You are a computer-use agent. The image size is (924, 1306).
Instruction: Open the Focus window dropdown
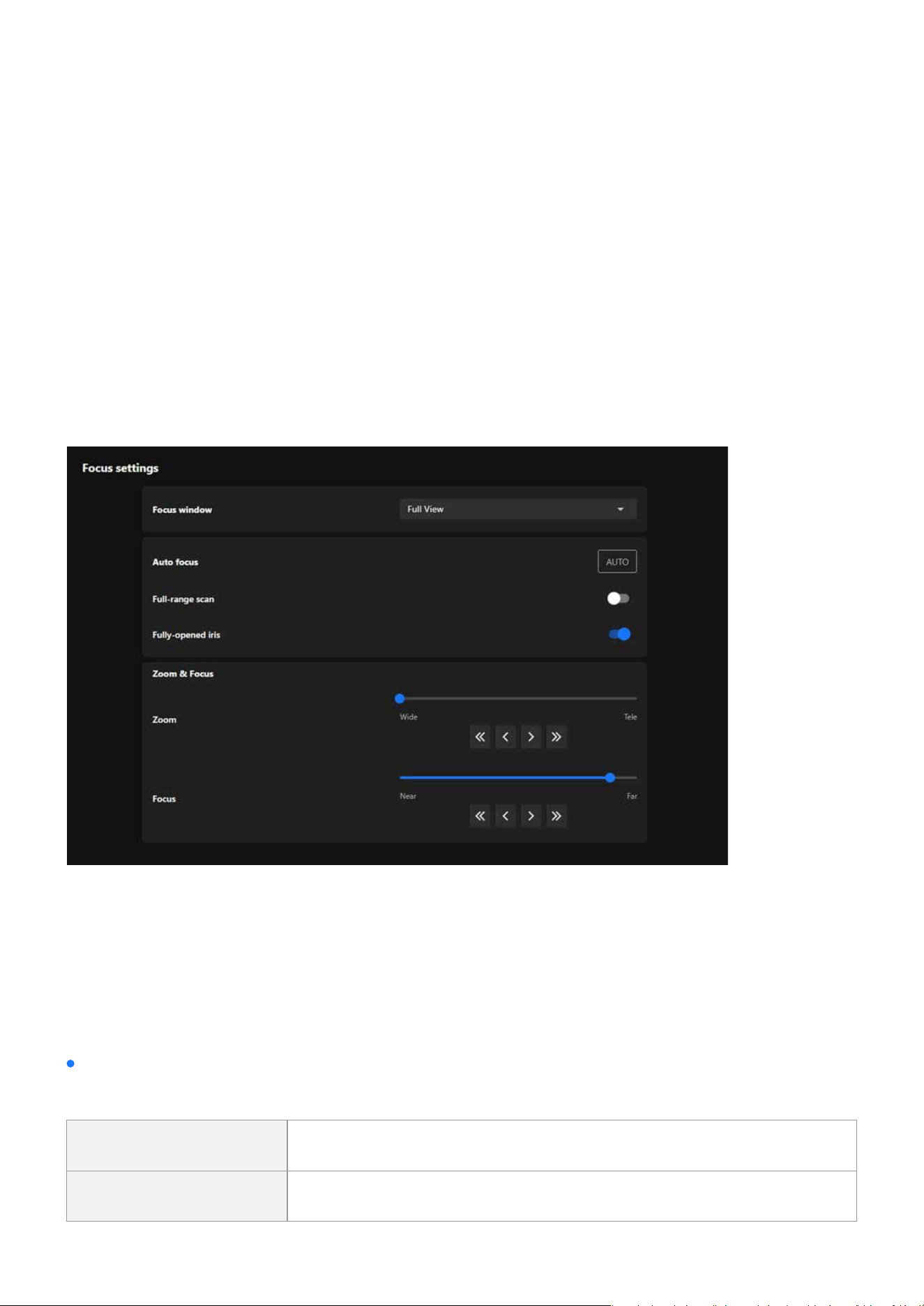517,509
